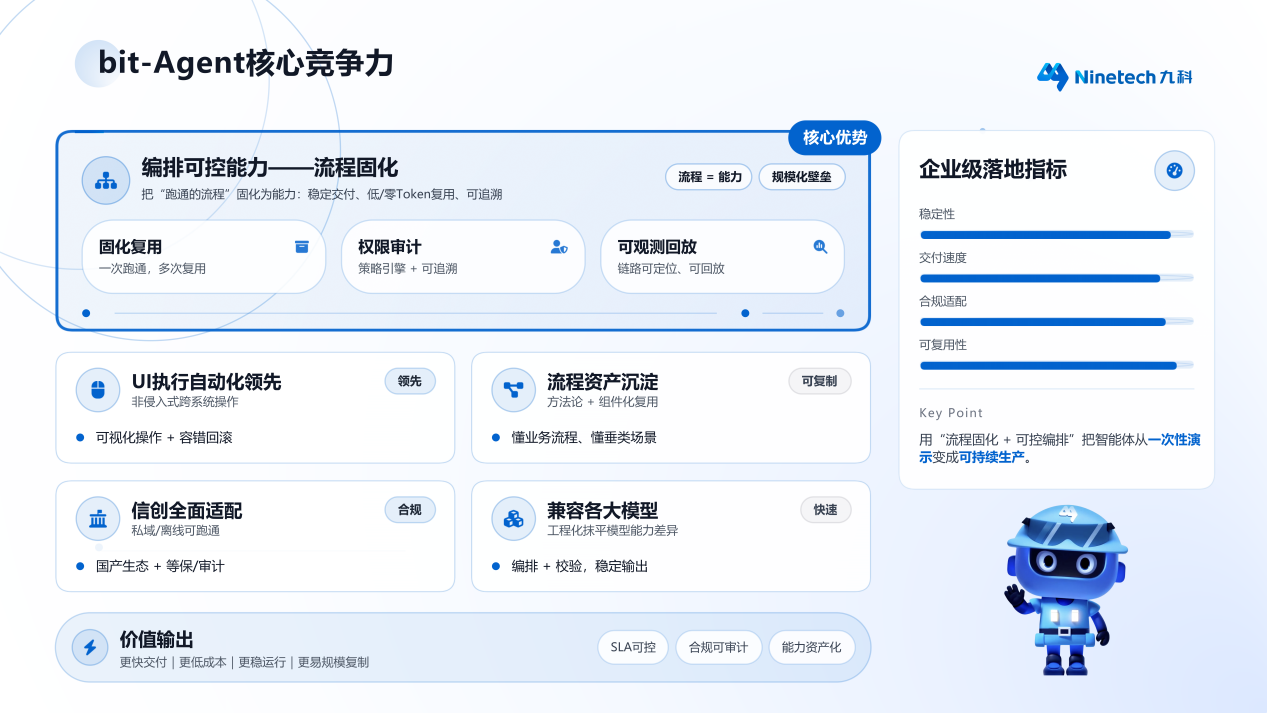Click the Key Point label
Screen dimensions: 1267x713
pos(951,413)
